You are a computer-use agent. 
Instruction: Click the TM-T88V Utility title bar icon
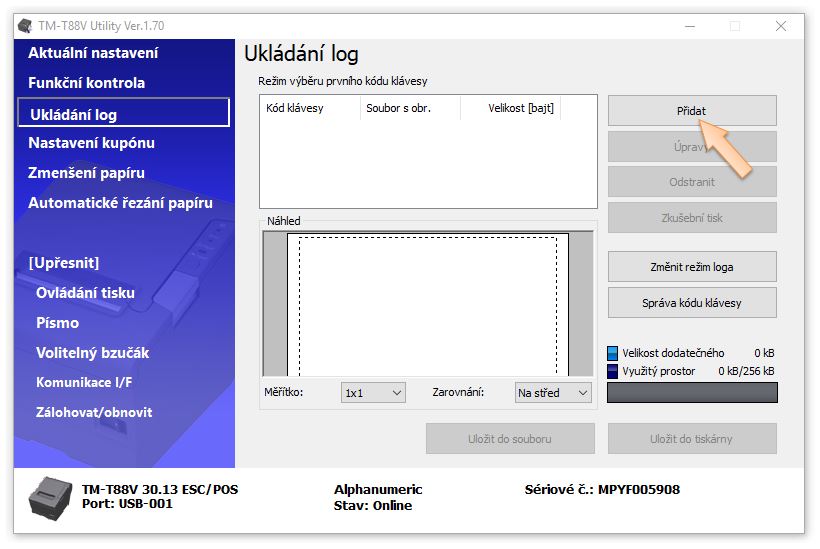(x=25, y=26)
